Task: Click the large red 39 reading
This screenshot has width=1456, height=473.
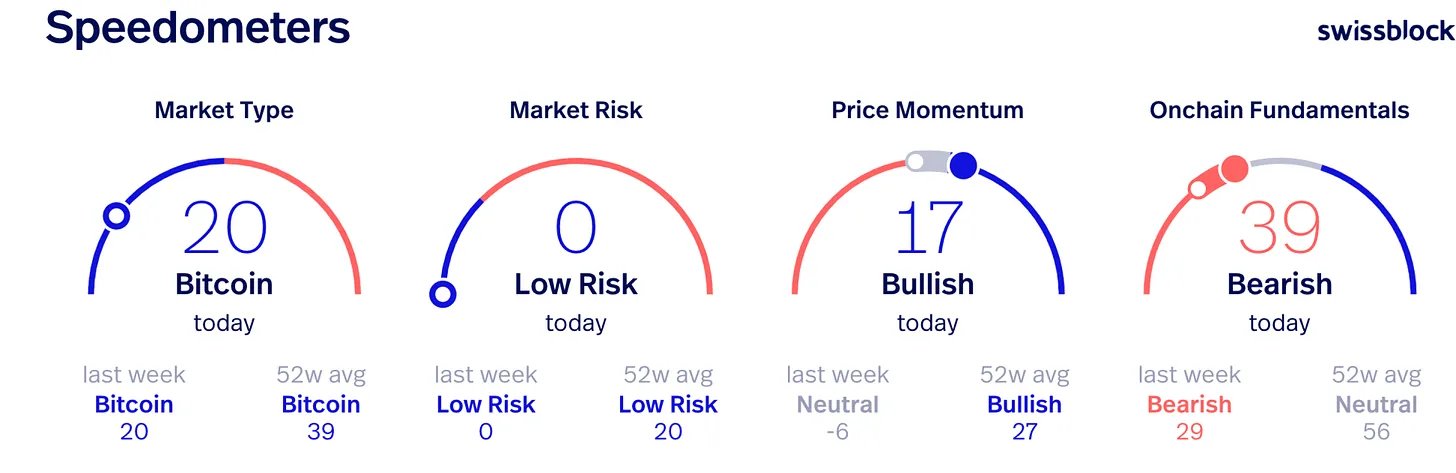Action: [1280, 228]
